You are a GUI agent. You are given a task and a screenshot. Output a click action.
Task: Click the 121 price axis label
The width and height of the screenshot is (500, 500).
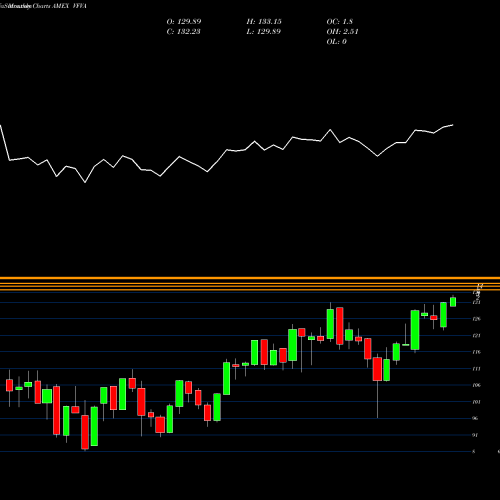pyautogui.click(x=477, y=336)
